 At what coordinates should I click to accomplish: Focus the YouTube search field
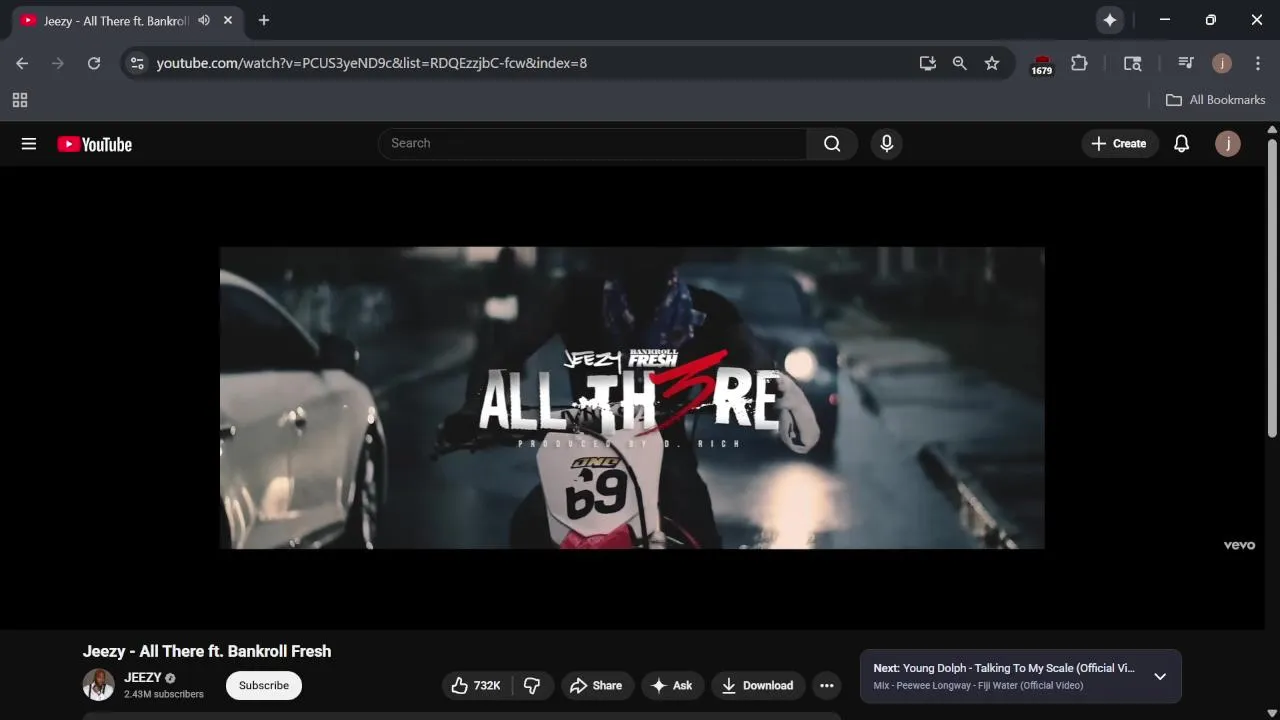click(593, 144)
